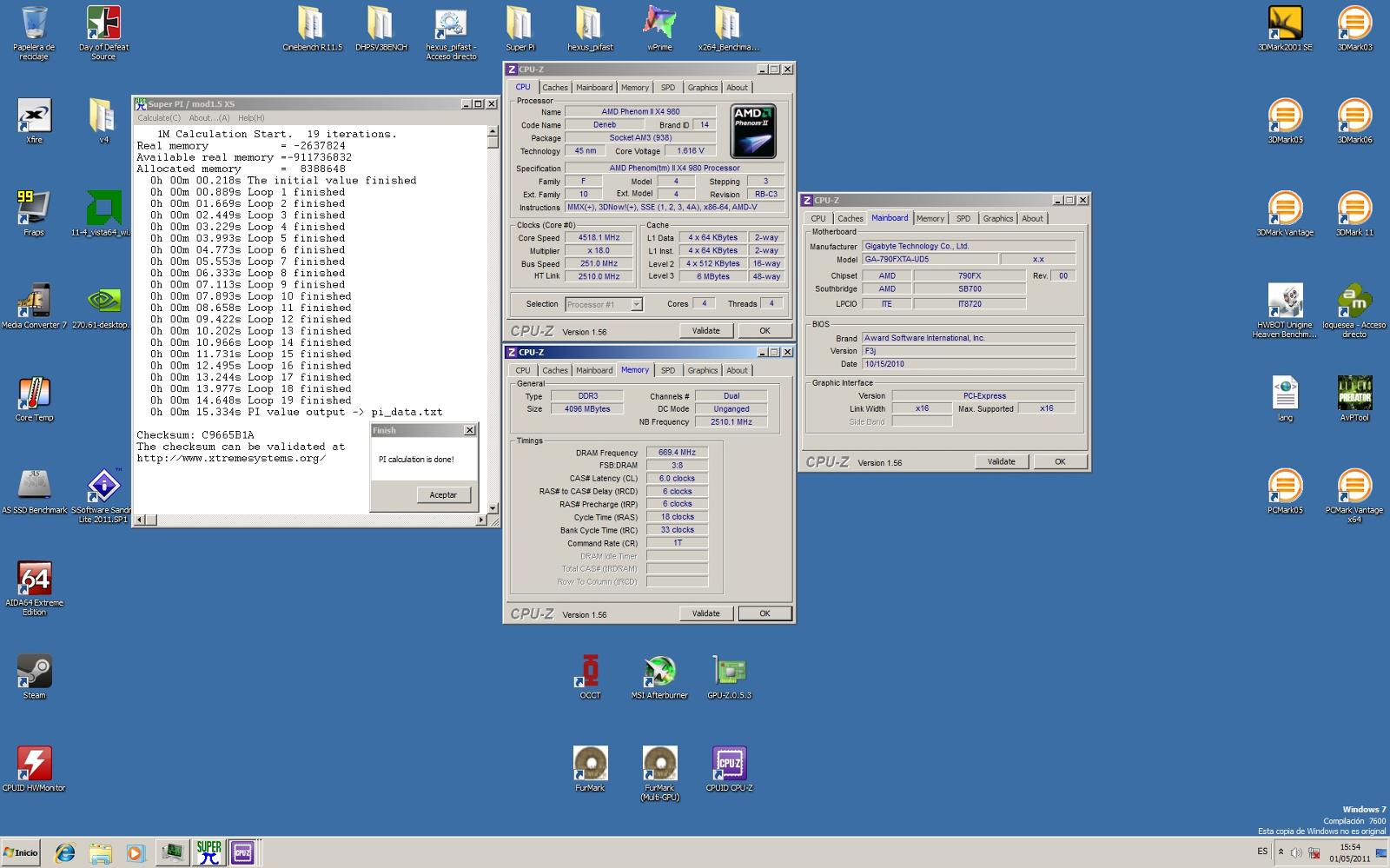Click Aceptar in the Finish dialog

pyautogui.click(x=443, y=495)
